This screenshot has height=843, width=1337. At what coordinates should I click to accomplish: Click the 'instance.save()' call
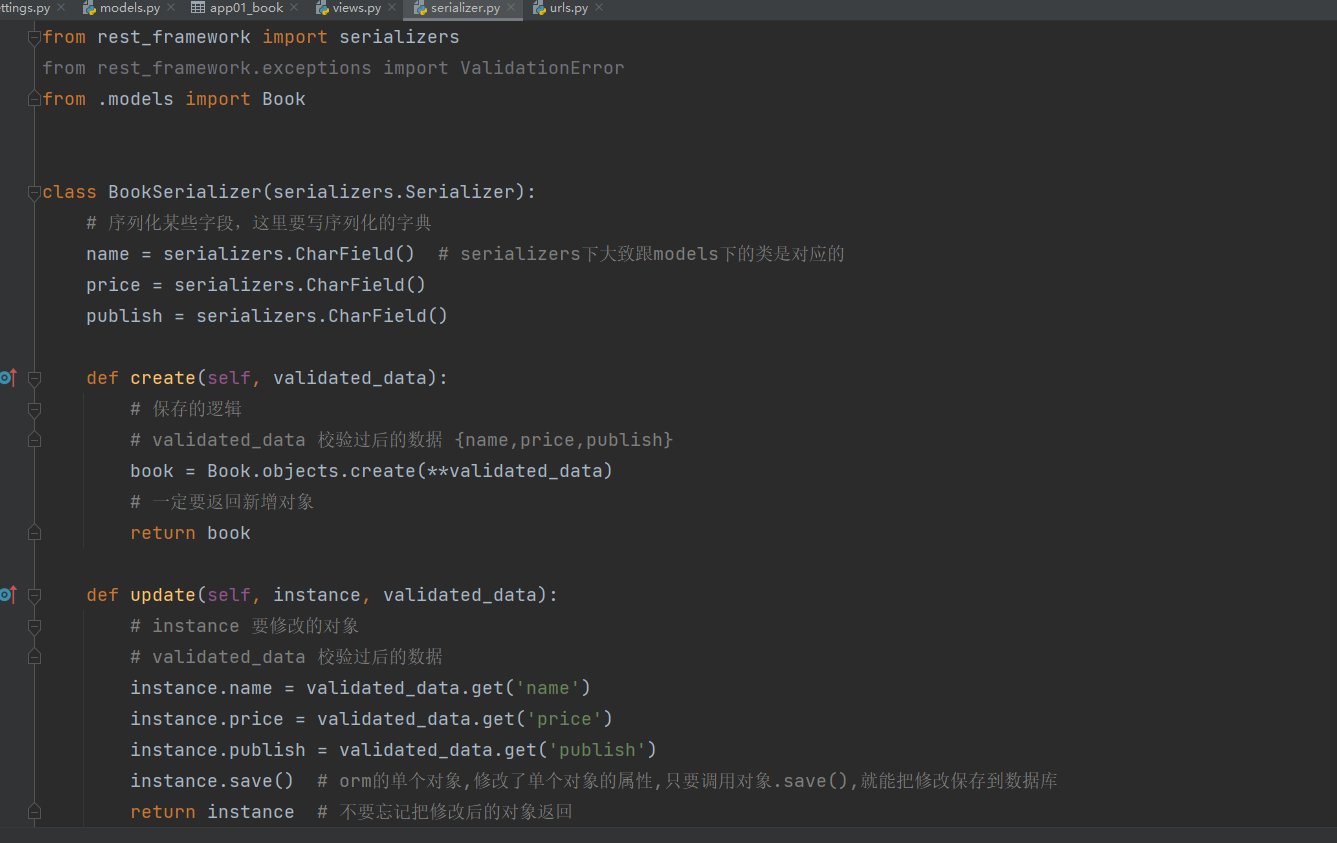pos(212,781)
